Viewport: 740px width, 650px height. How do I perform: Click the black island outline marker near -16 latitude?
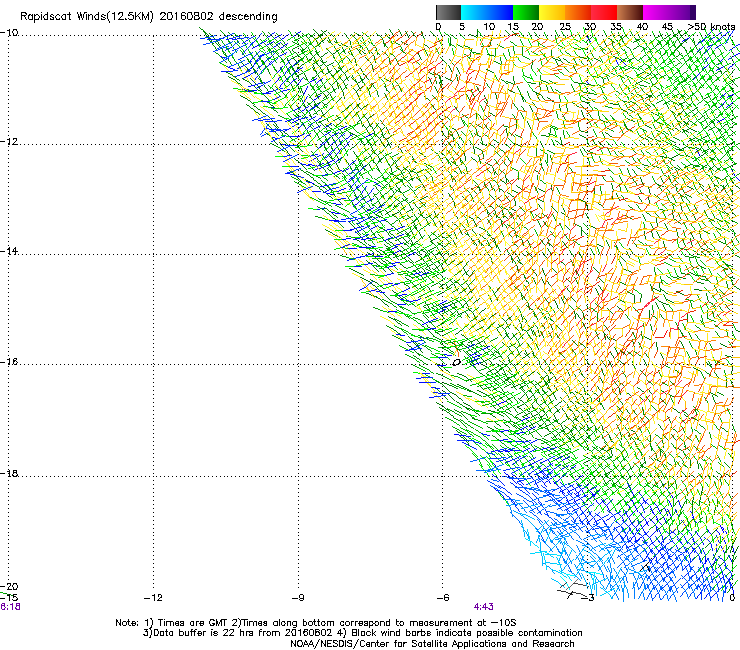456,362
